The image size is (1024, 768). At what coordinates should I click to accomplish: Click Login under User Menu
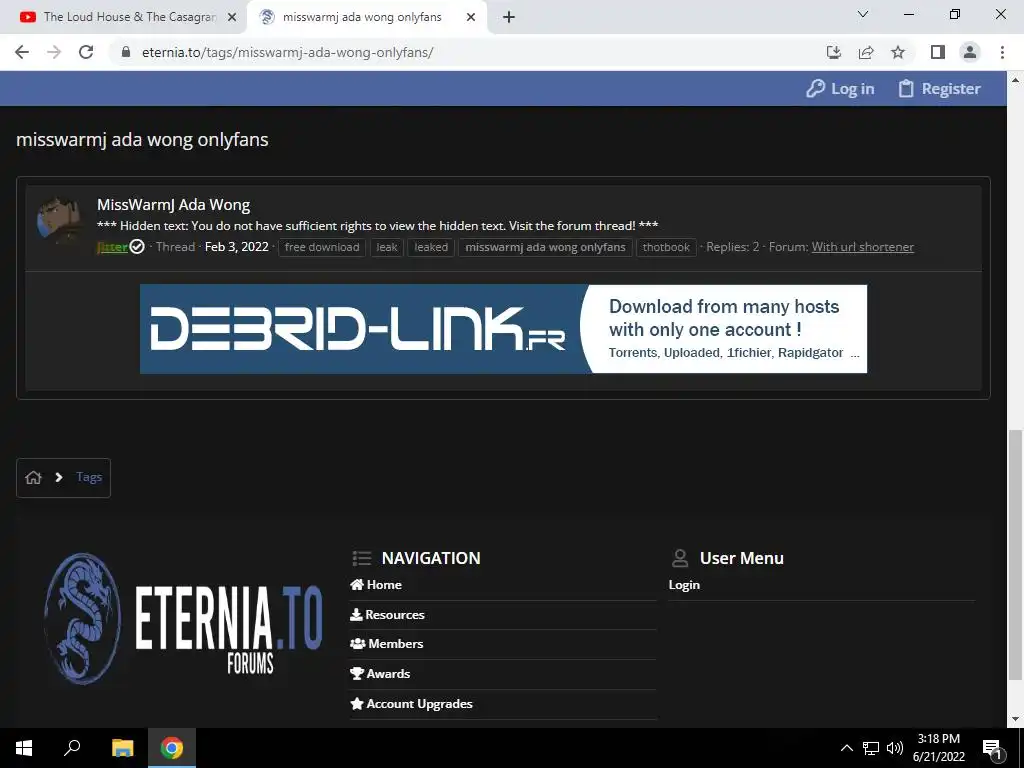pos(684,584)
